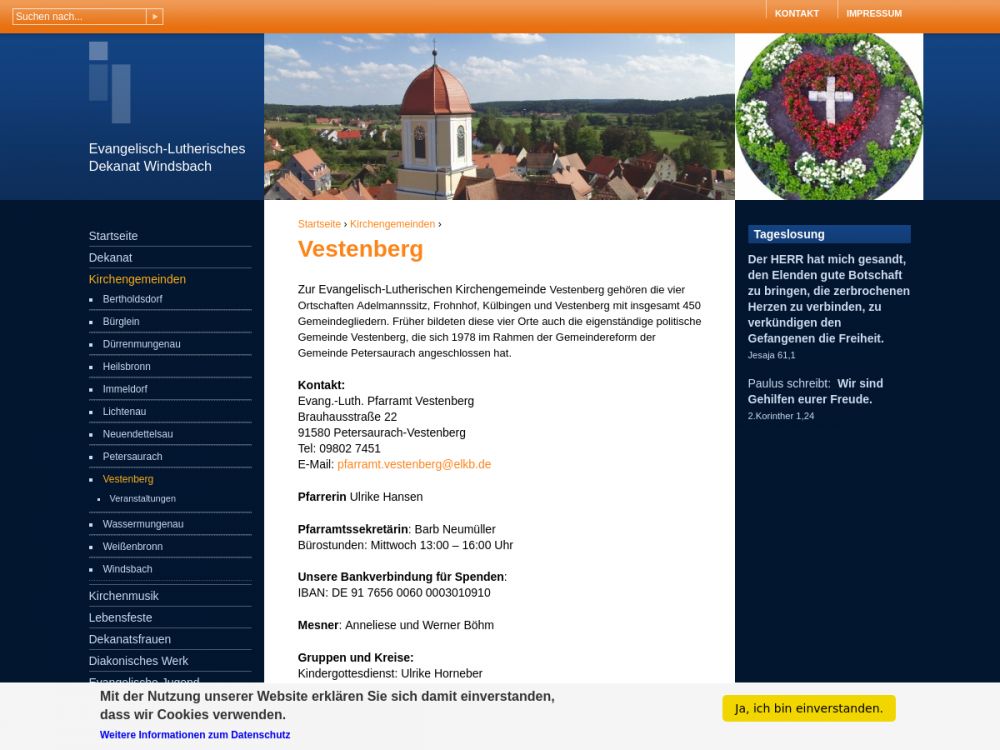Click the Dekanat logo icon

click(109, 82)
